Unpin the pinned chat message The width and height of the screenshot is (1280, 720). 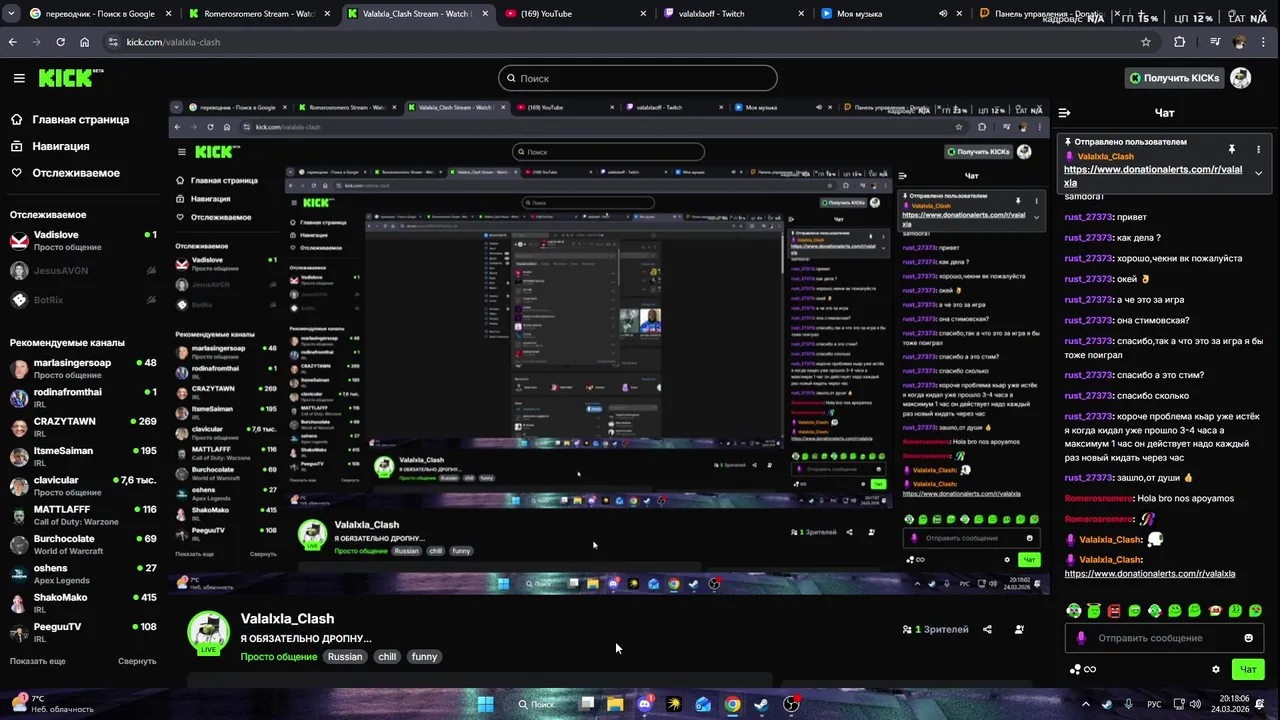1232,149
